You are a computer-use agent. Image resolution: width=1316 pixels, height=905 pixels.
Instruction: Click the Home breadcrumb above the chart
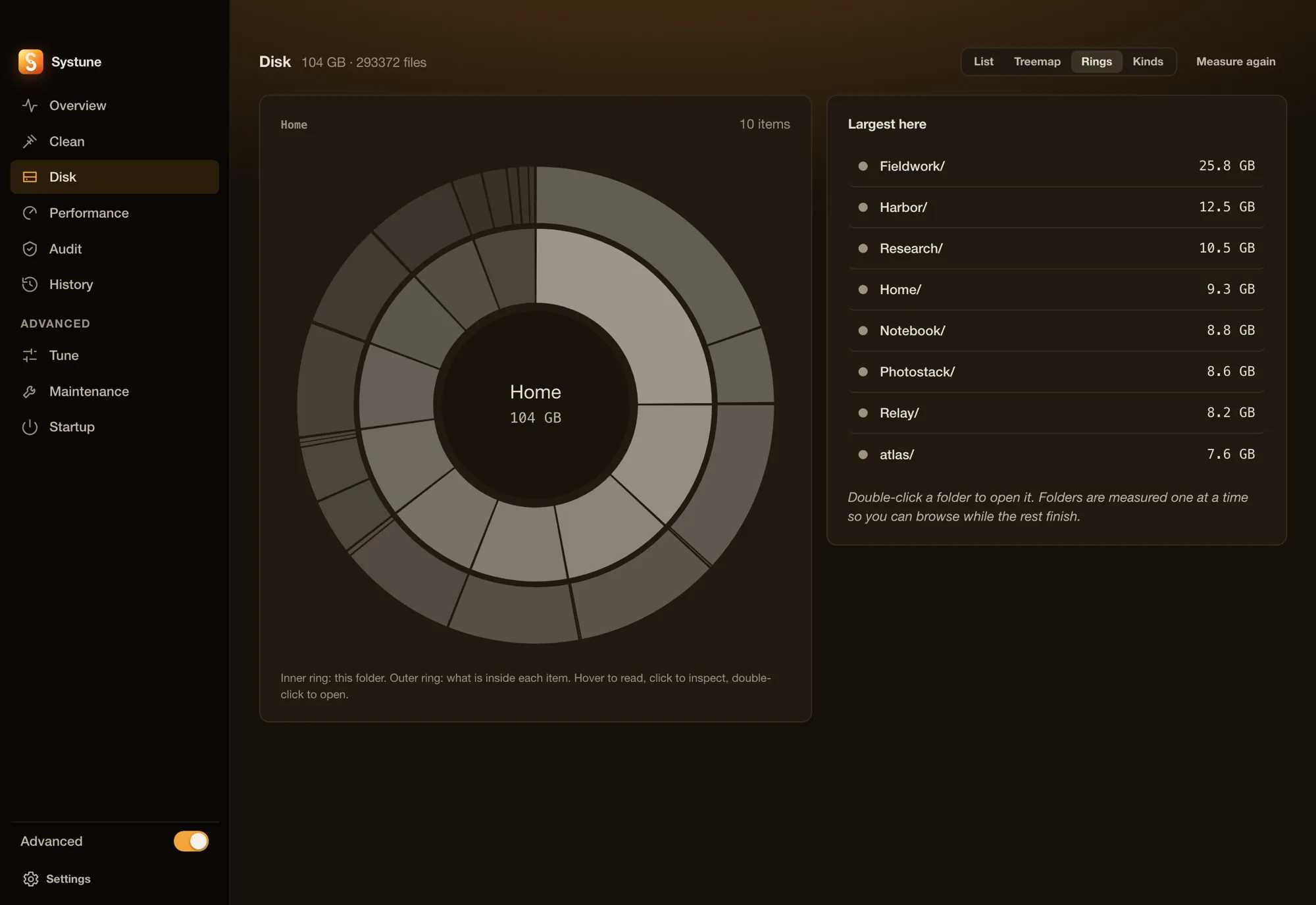coord(293,124)
